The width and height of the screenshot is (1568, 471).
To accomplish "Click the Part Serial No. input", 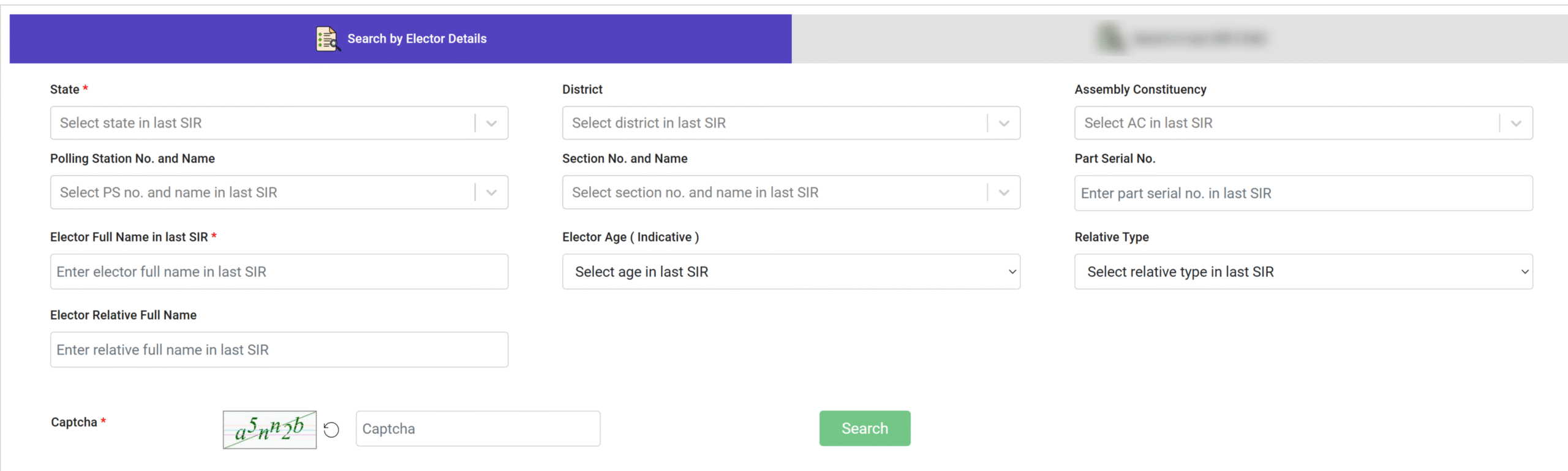I will point(1303,193).
